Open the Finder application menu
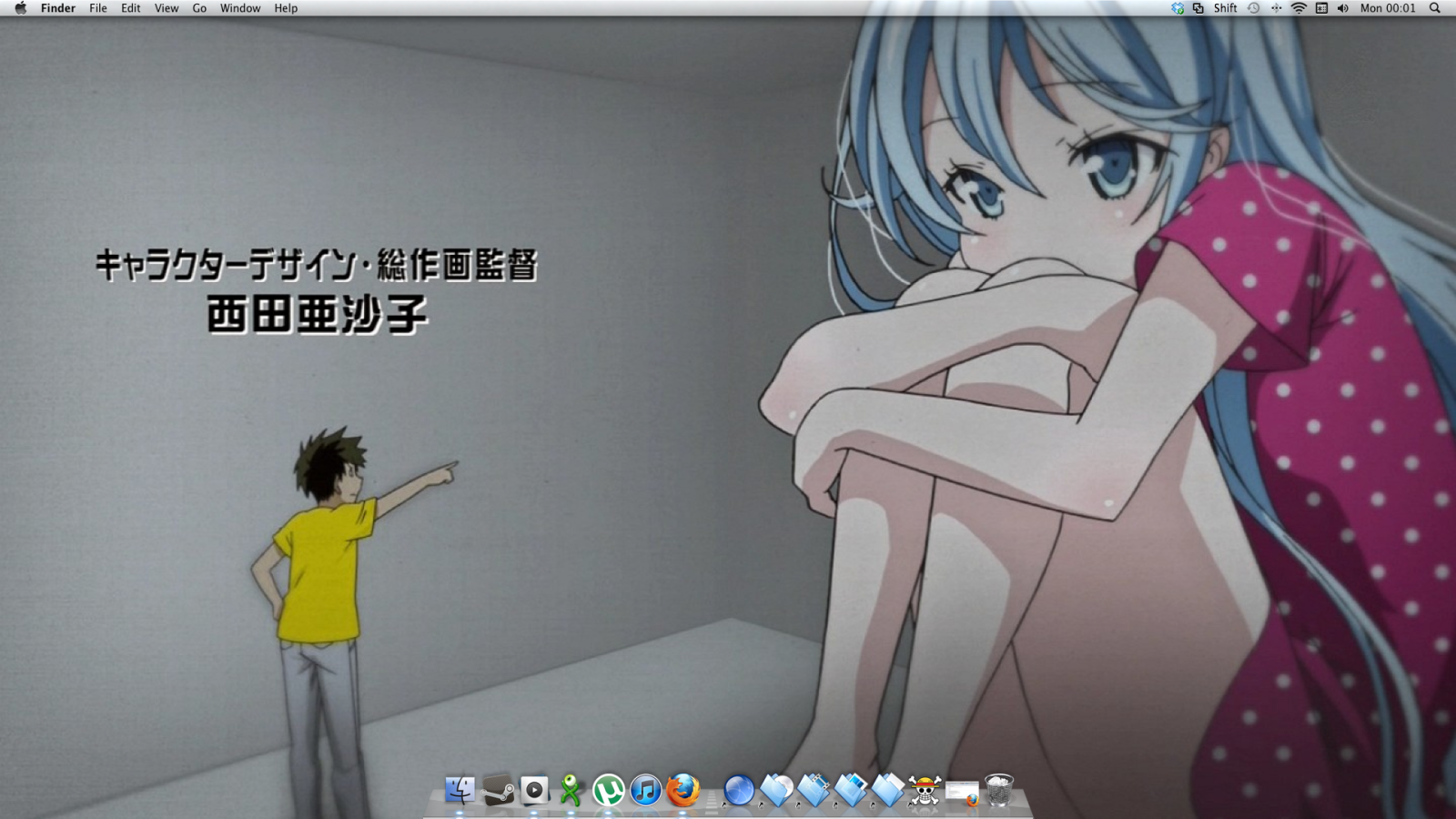This screenshot has height=819, width=1456. 57,8
